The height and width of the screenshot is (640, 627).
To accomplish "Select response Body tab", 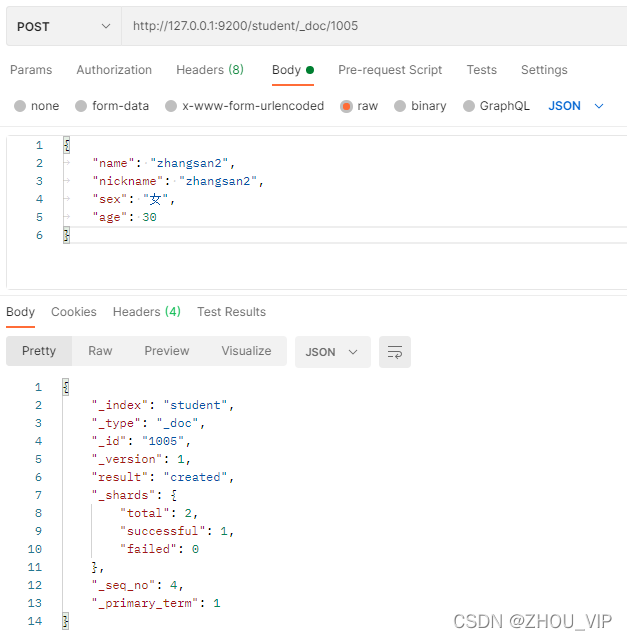I will point(20,312).
